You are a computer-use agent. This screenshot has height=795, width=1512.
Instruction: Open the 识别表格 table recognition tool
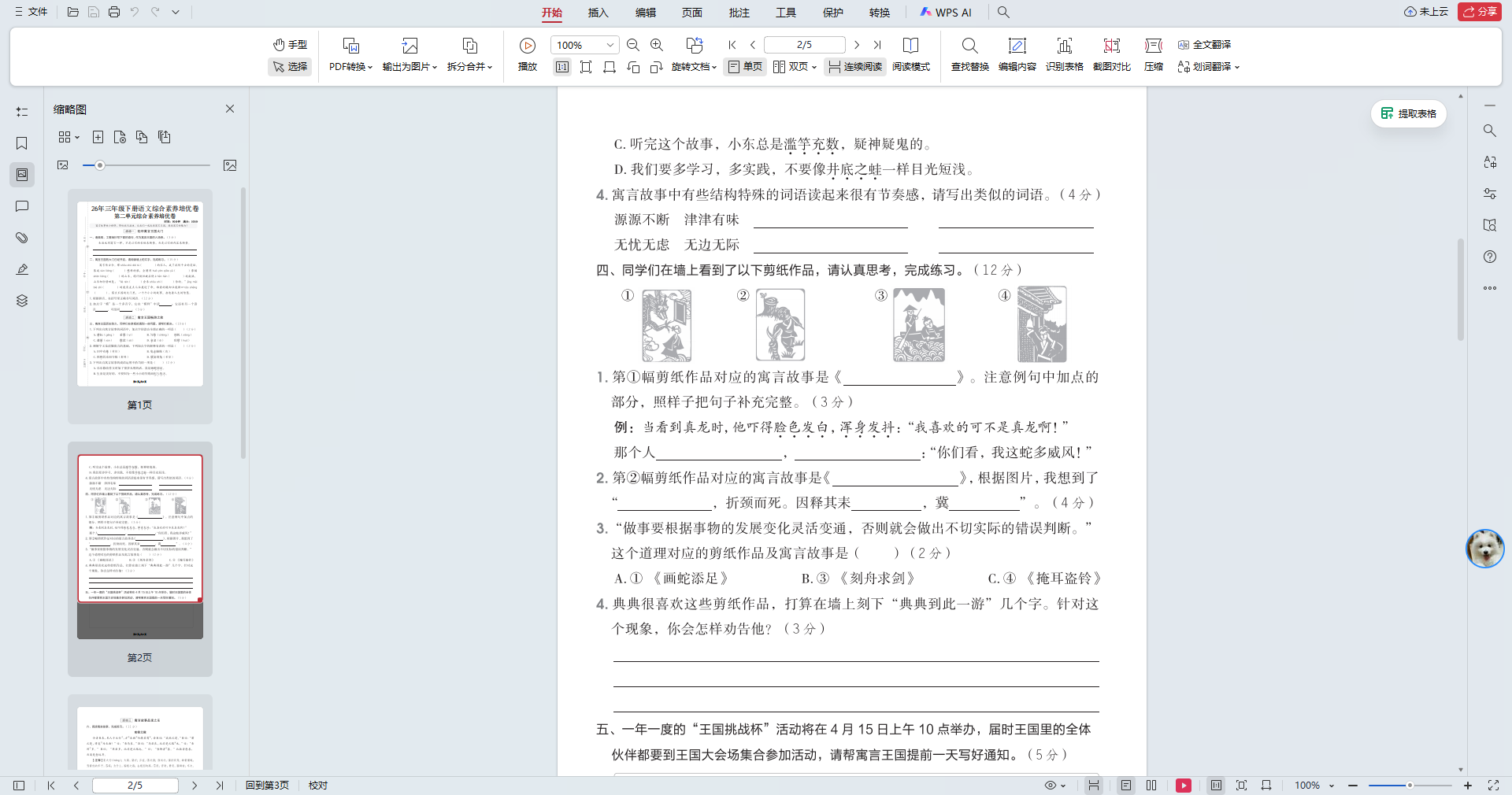pos(1065,54)
